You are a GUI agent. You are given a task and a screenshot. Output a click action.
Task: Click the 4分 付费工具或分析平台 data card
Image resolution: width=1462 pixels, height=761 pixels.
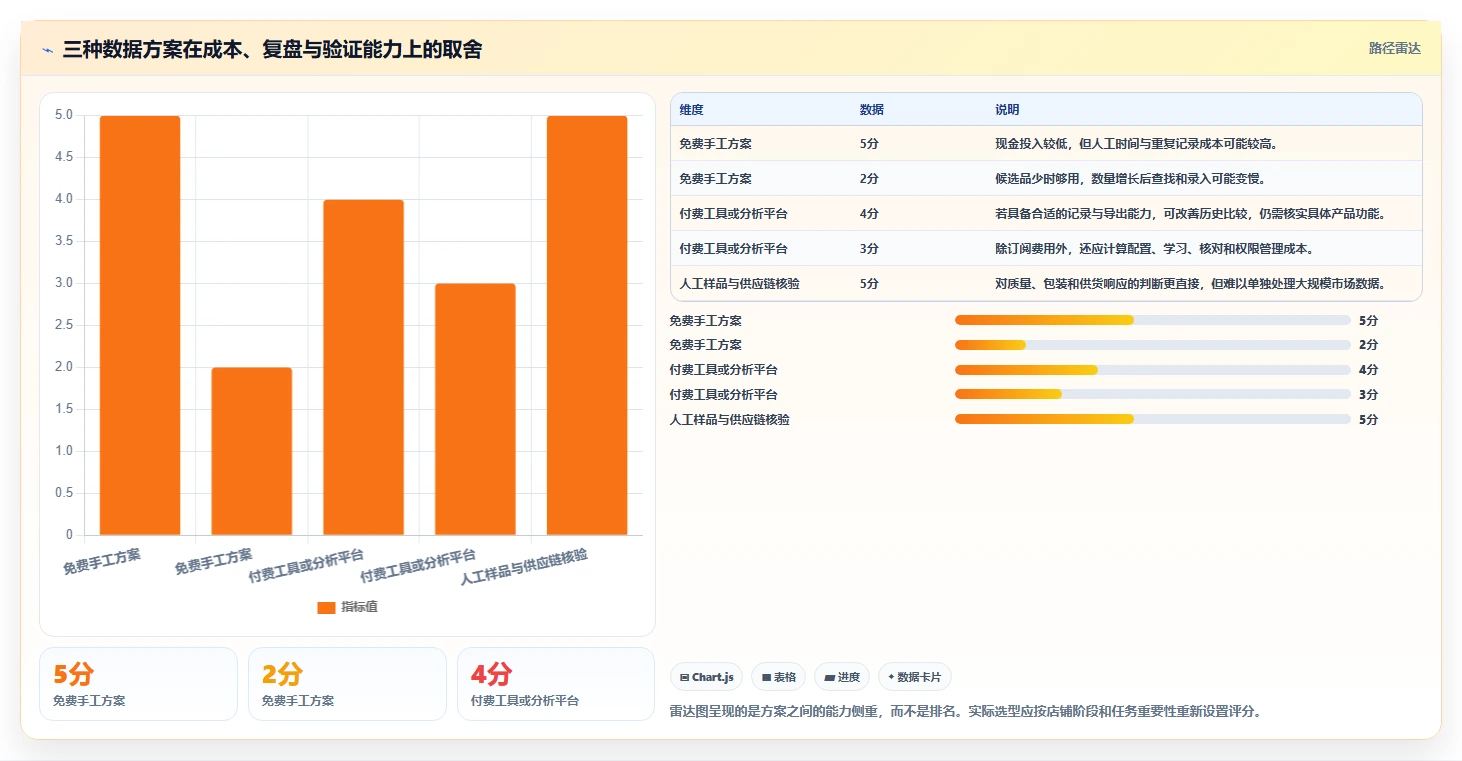[556, 684]
